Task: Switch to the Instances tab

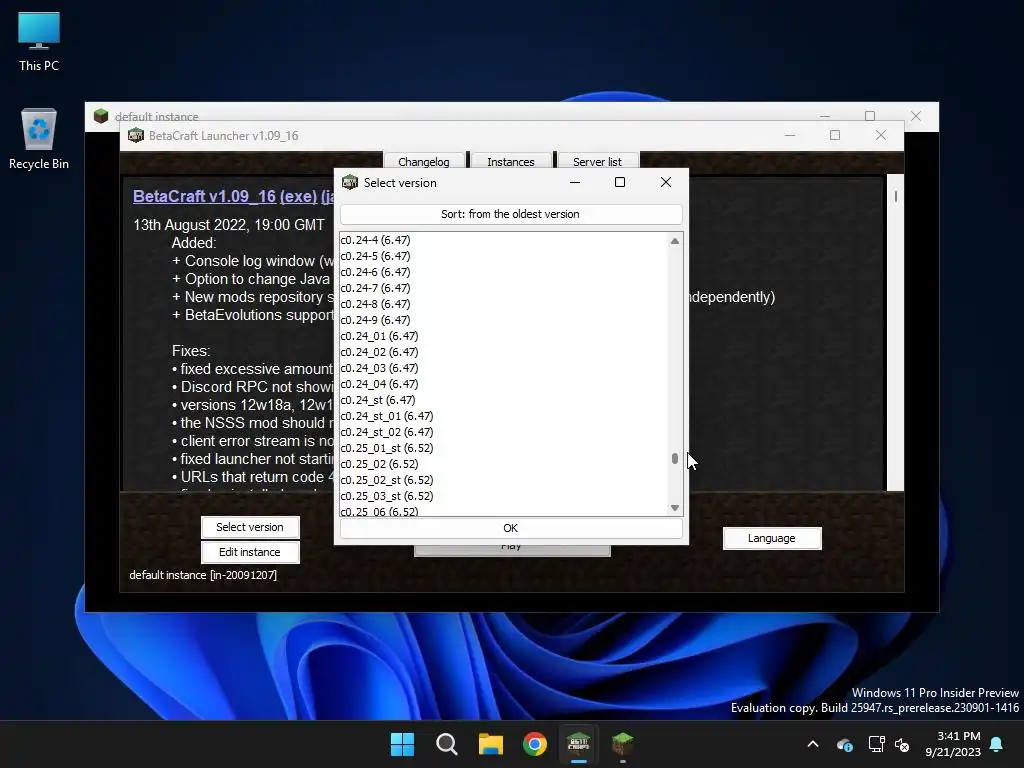Action: pos(511,161)
